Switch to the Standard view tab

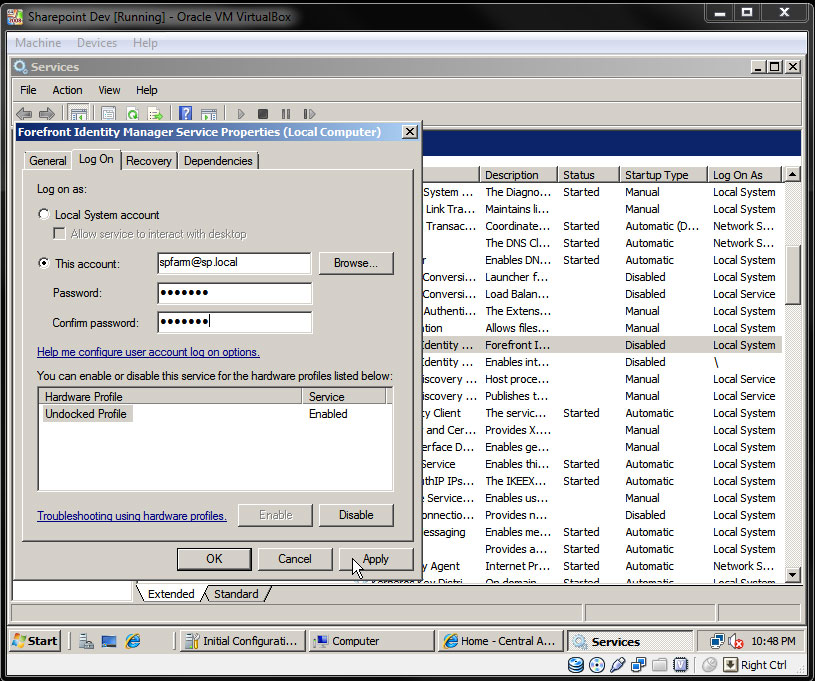point(236,594)
